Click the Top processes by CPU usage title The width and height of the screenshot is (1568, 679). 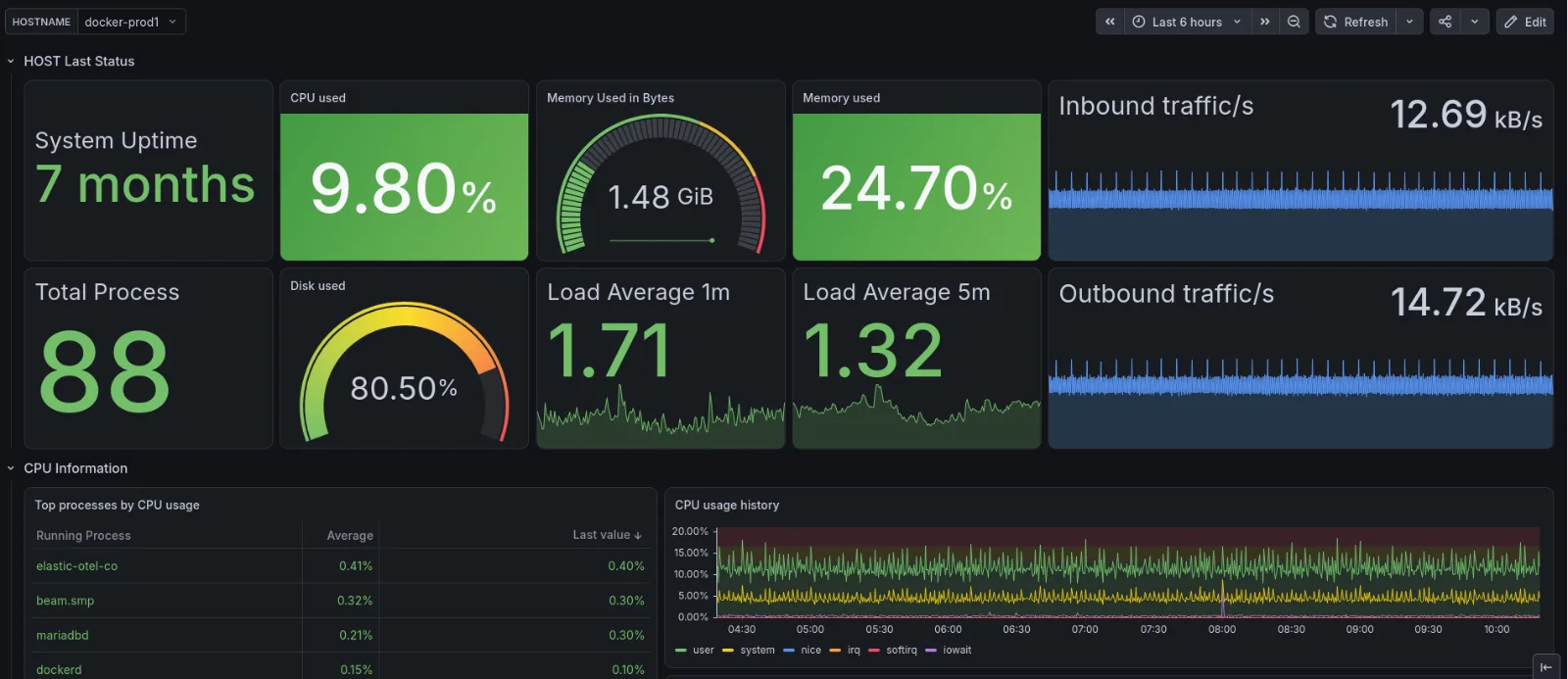click(117, 506)
